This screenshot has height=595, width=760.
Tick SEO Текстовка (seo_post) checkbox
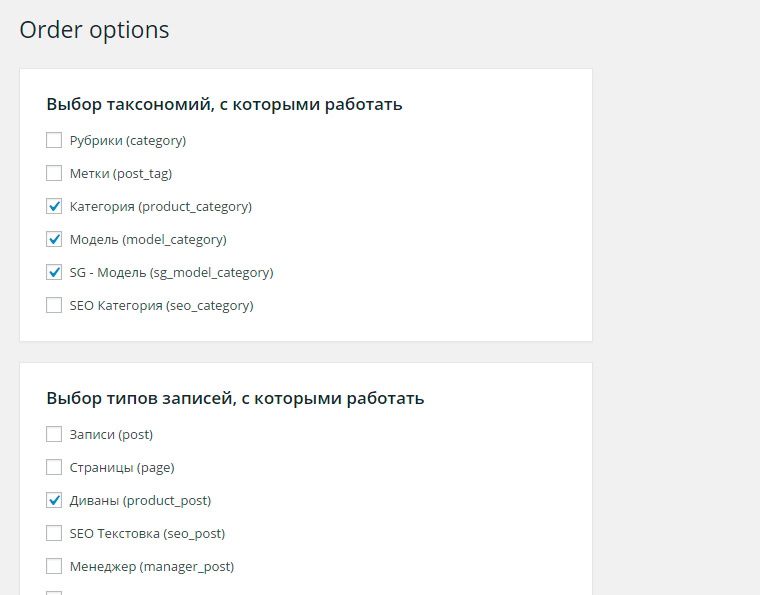(54, 533)
